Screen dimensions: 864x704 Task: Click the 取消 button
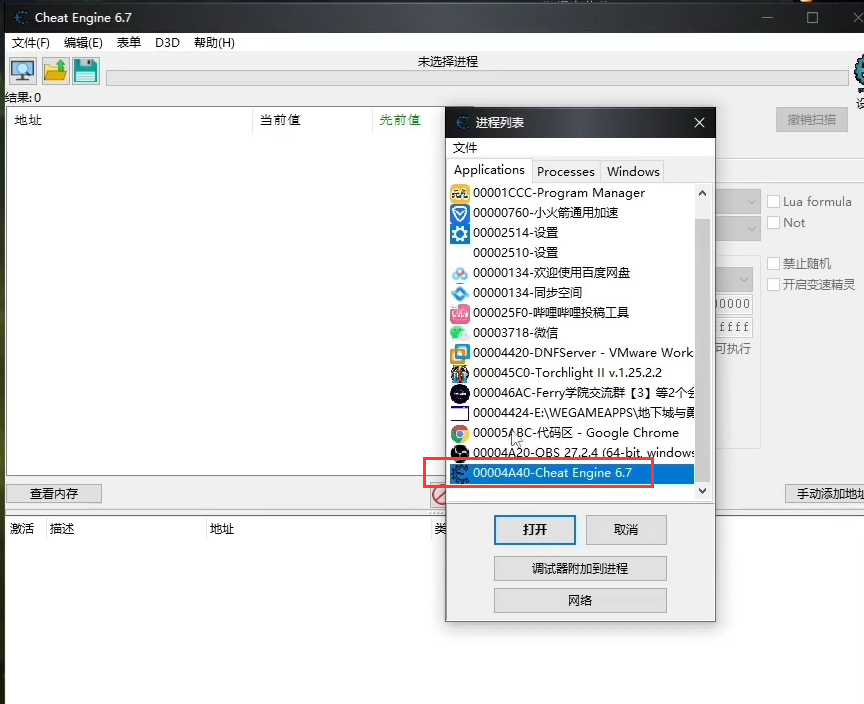(626, 530)
